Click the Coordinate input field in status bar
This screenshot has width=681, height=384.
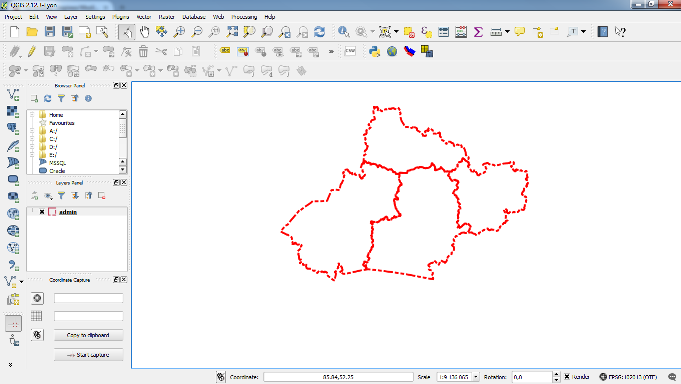(x=338, y=377)
